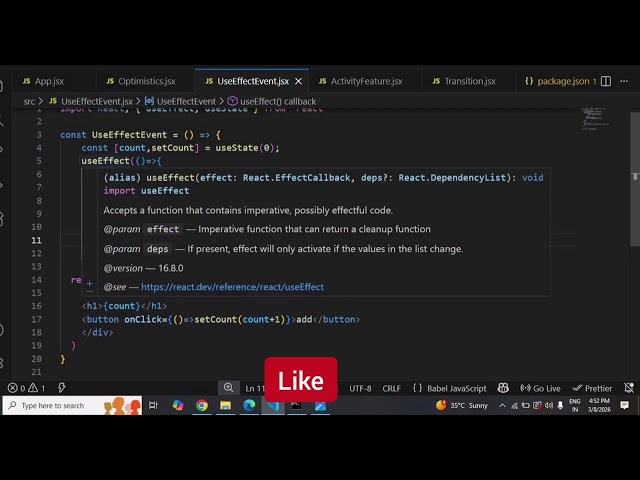
Task: Switch to the ActivityFeature.jsx tab
Action: coord(361,81)
